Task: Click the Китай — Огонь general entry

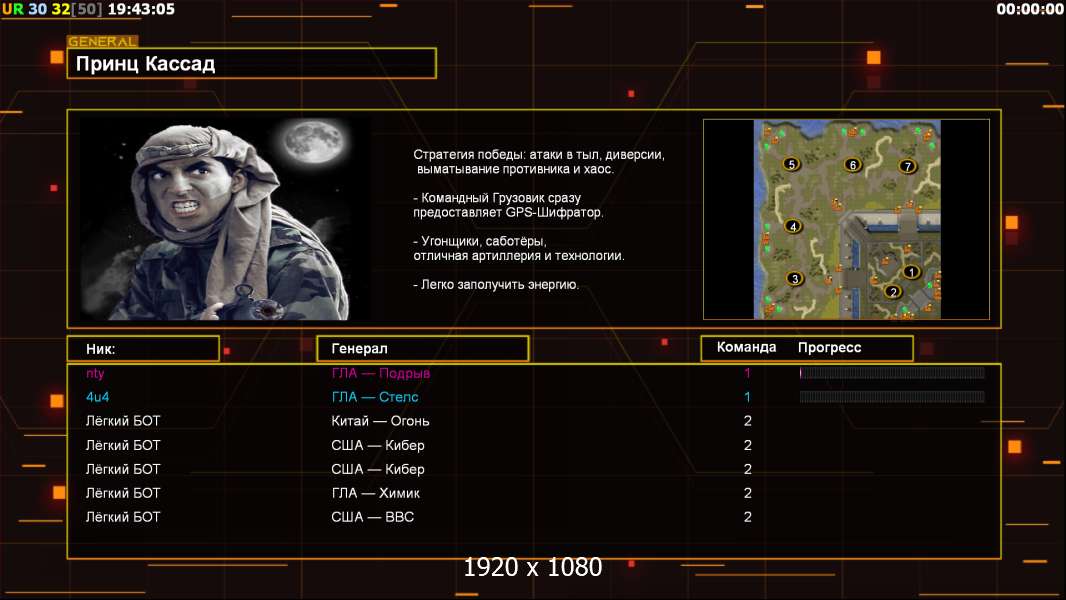Action: coord(380,421)
